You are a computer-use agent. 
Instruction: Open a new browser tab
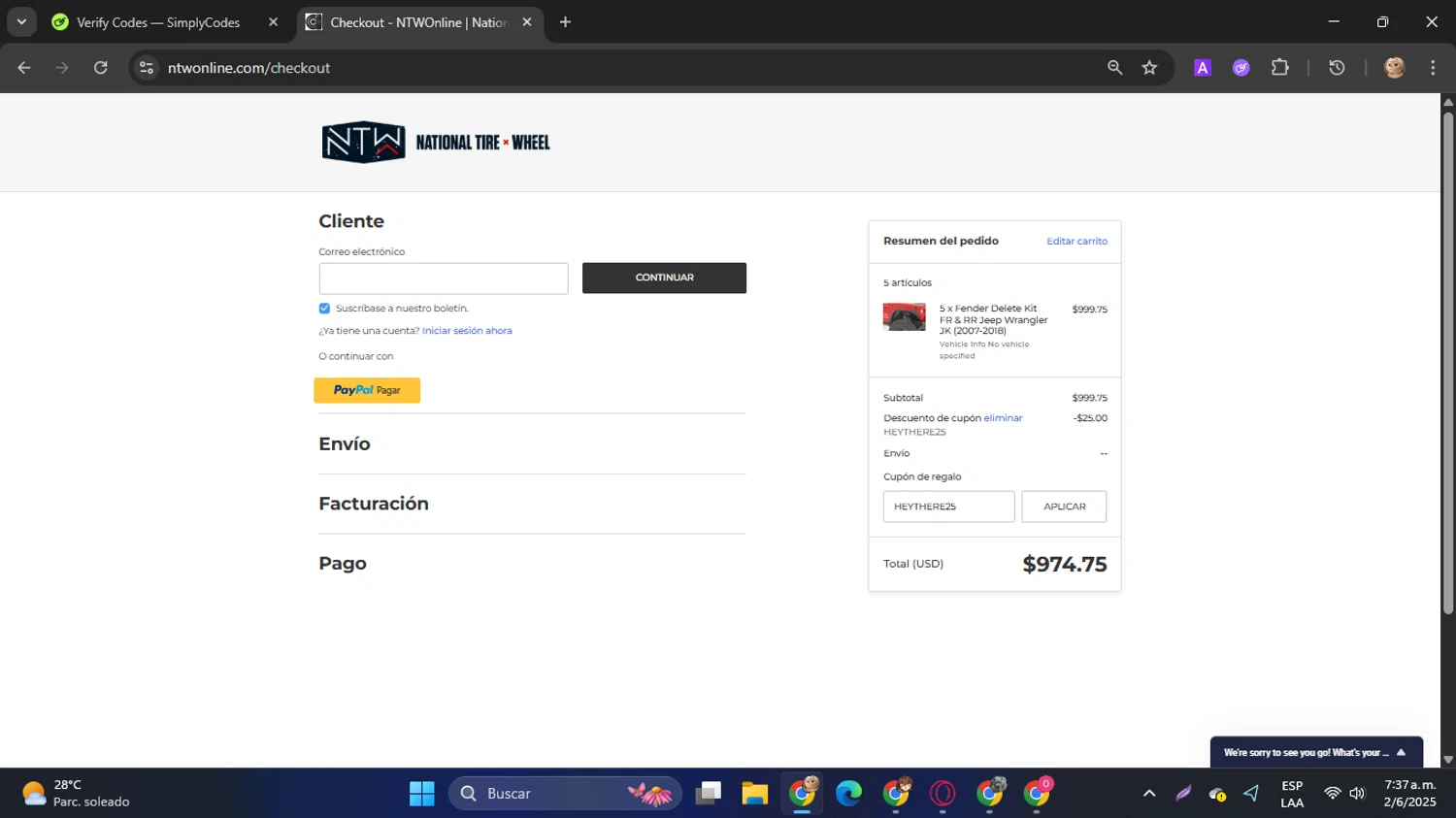point(565,21)
